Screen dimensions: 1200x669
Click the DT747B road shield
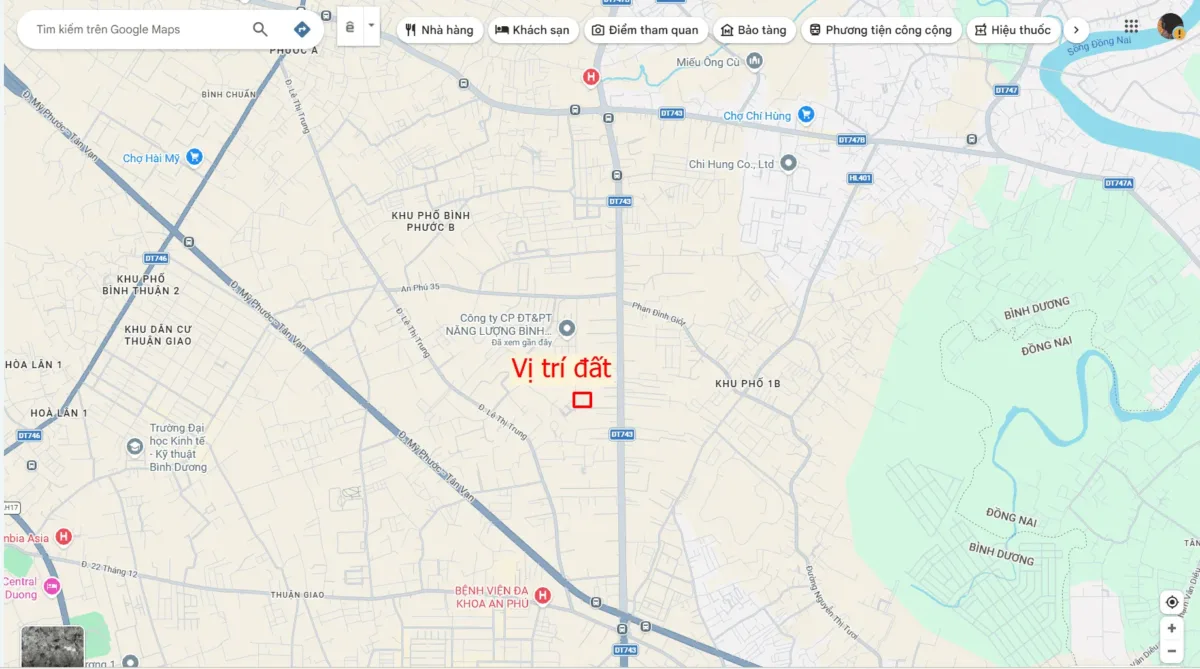tap(853, 139)
